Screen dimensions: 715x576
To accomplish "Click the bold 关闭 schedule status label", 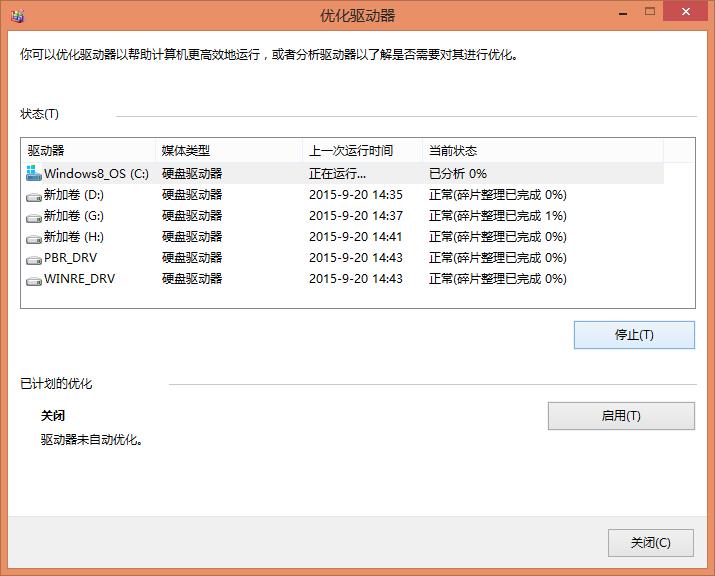I will (53, 415).
